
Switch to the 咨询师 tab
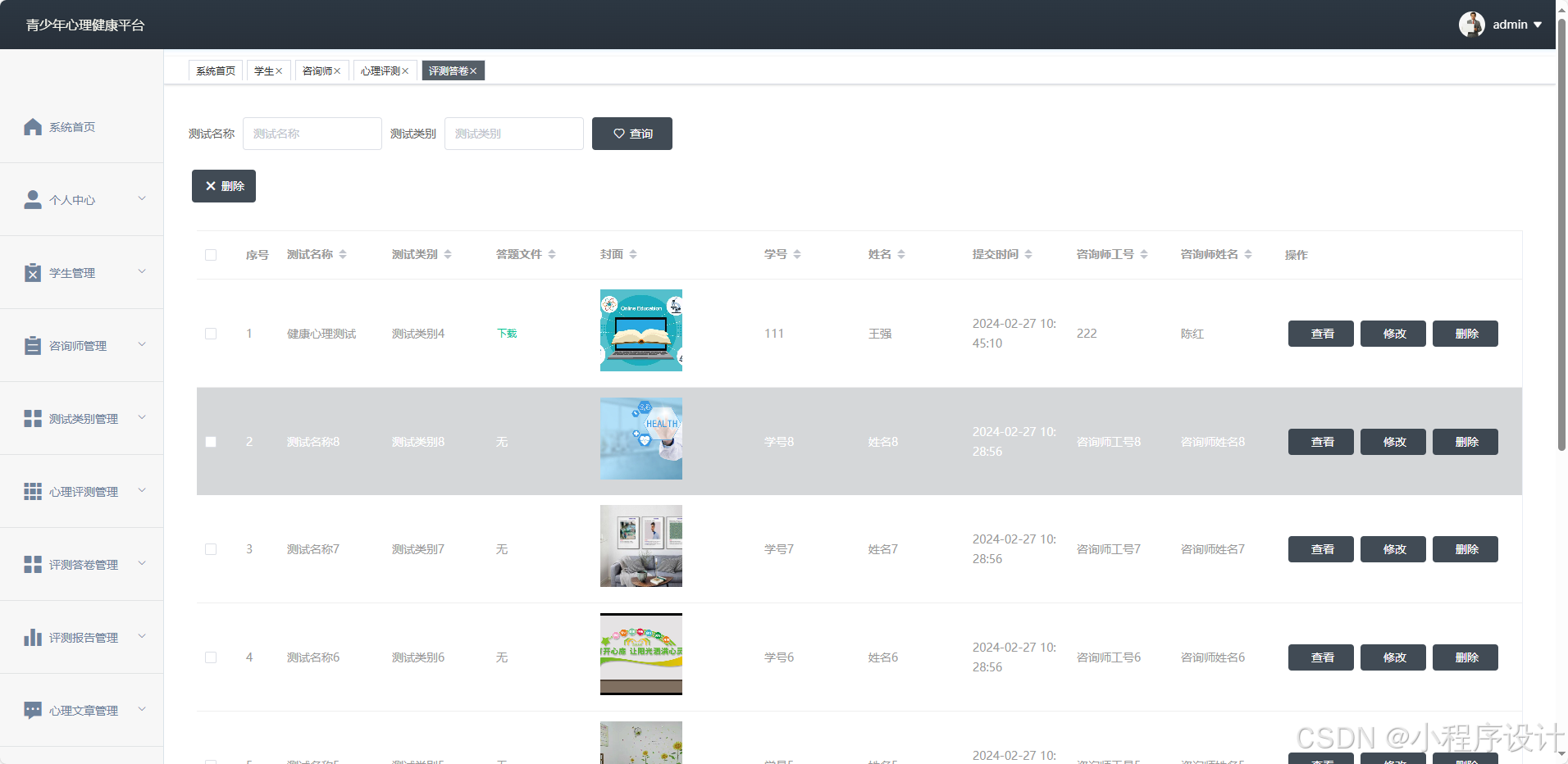tap(317, 71)
